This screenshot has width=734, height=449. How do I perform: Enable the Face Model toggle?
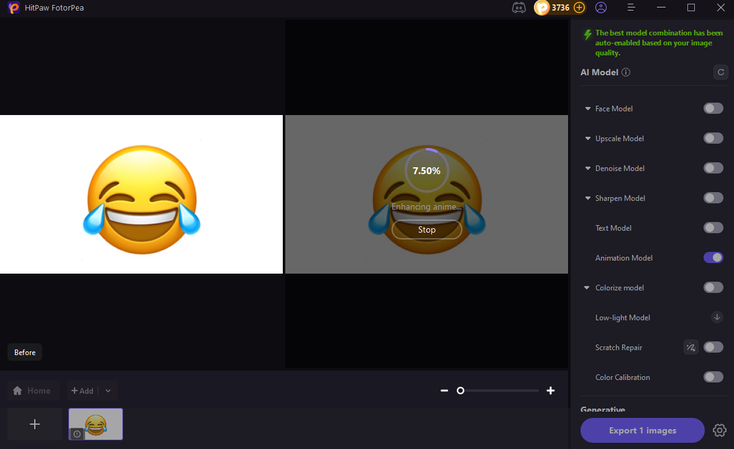pyautogui.click(x=712, y=108)
